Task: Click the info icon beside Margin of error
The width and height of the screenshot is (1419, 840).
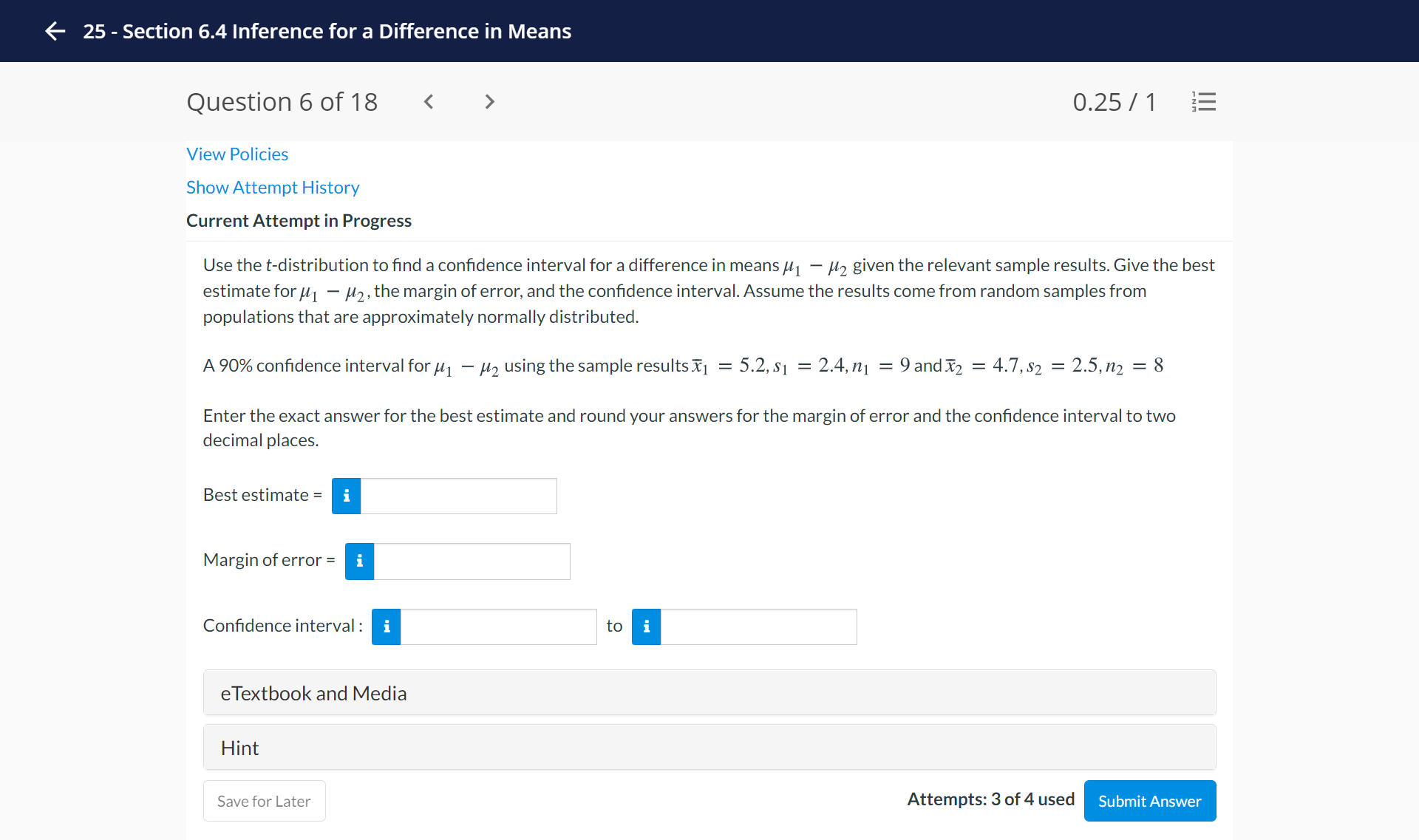Action: [359, 561]
